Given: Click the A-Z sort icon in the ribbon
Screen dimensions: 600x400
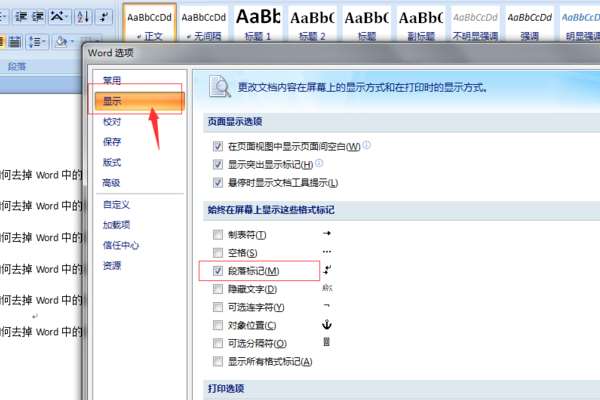Looking at the screenshot, I should pyautogui.click(x=83, y=17).
